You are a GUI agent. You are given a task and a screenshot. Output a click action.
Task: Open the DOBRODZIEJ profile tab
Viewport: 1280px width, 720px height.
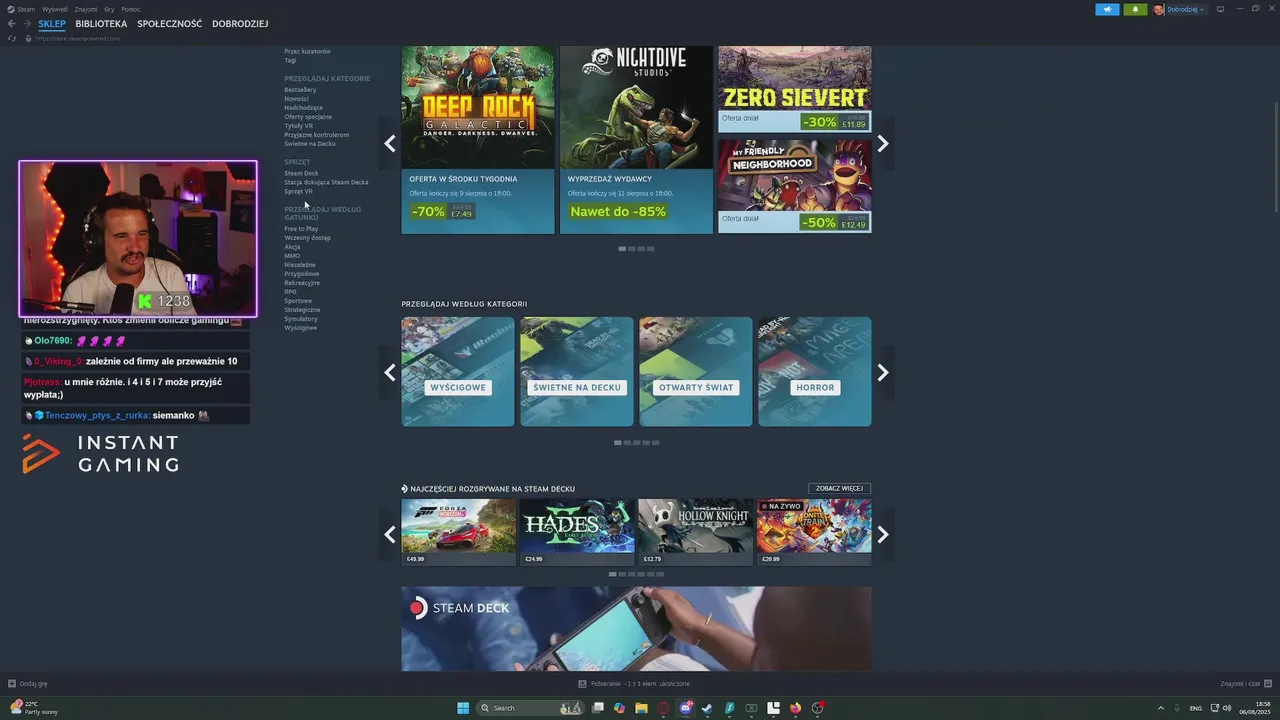pos(240,24)
